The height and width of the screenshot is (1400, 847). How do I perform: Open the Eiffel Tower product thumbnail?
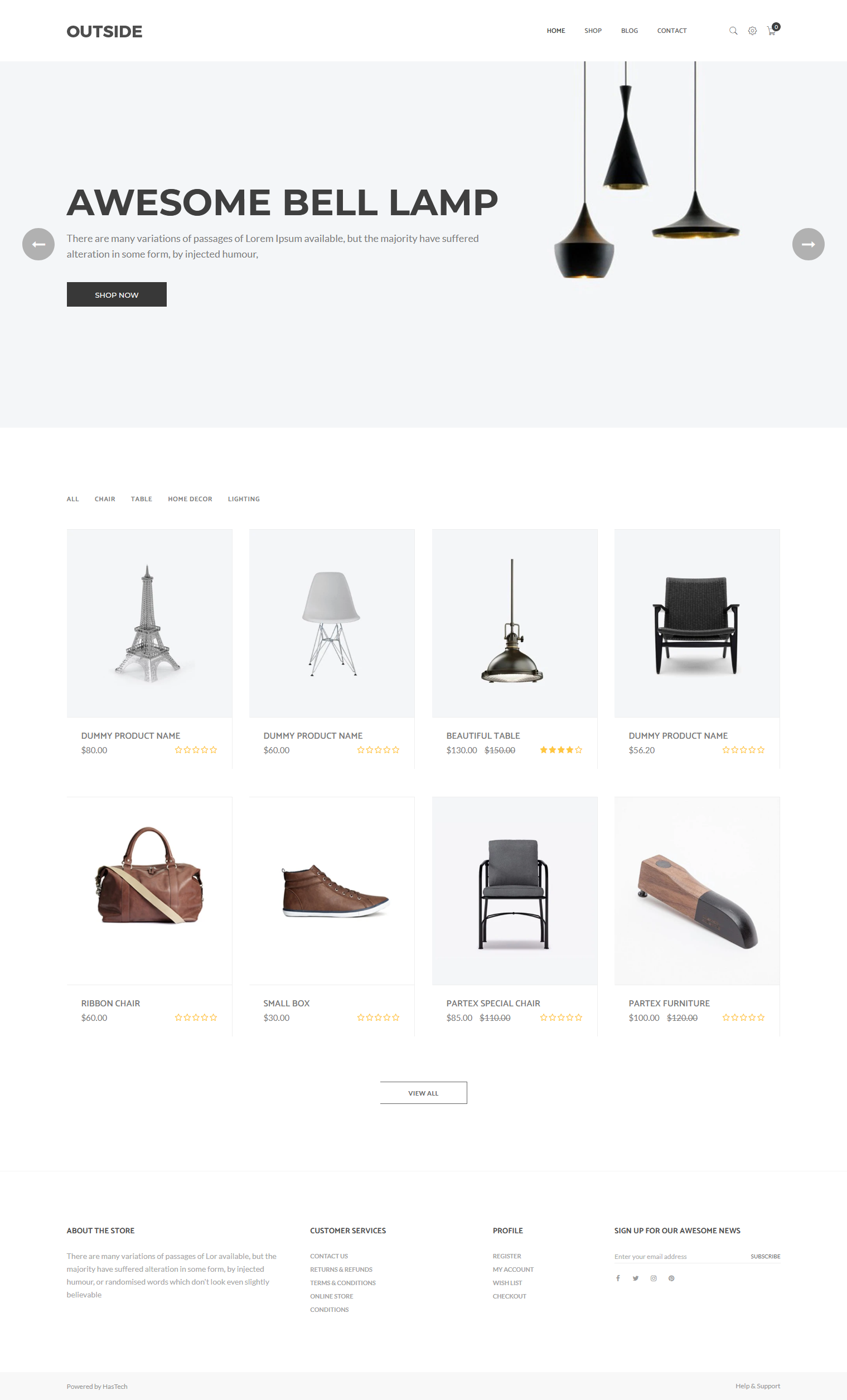click(149, 623)
